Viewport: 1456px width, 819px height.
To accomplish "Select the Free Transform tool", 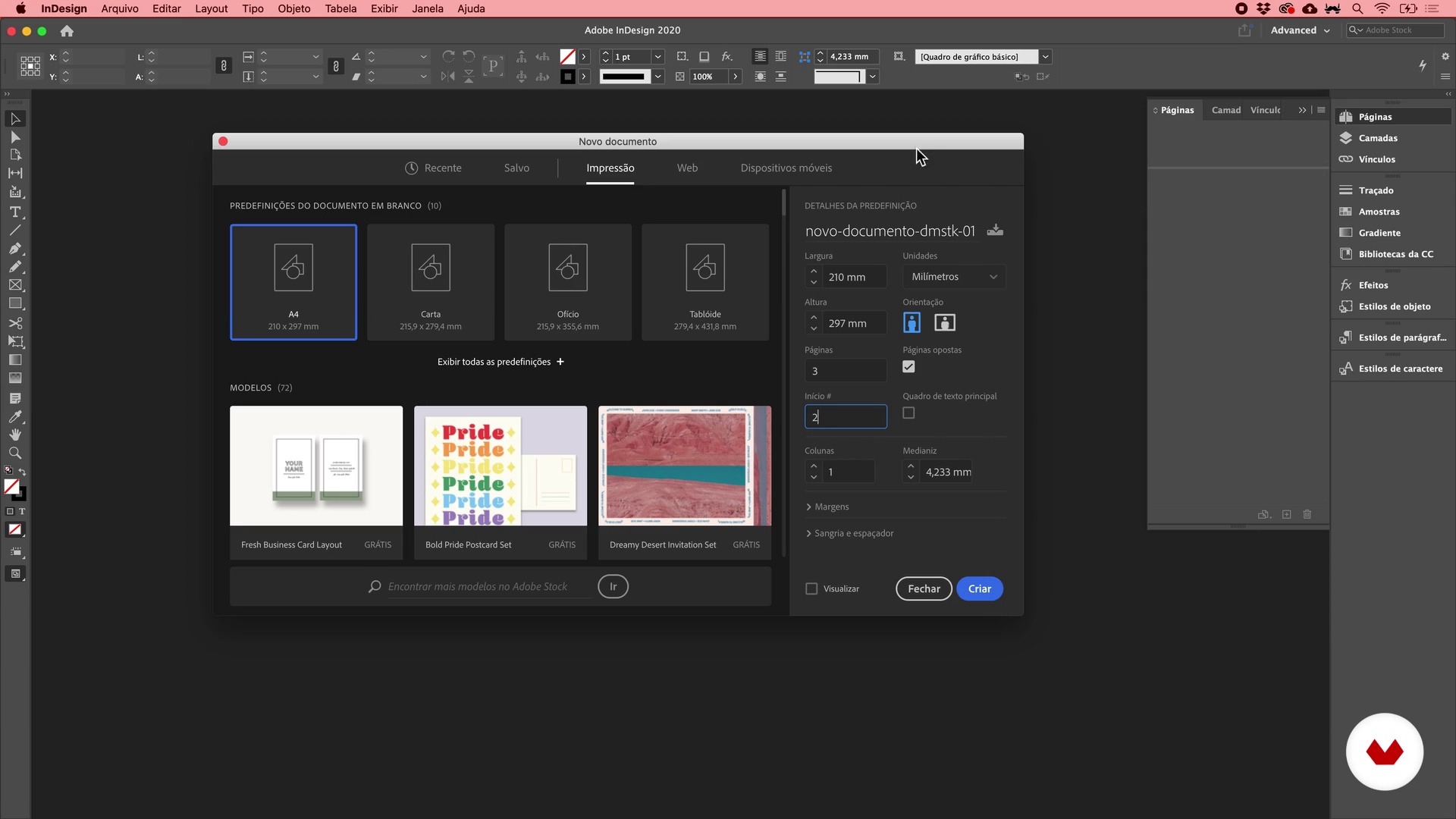I will tap(15, 341).
